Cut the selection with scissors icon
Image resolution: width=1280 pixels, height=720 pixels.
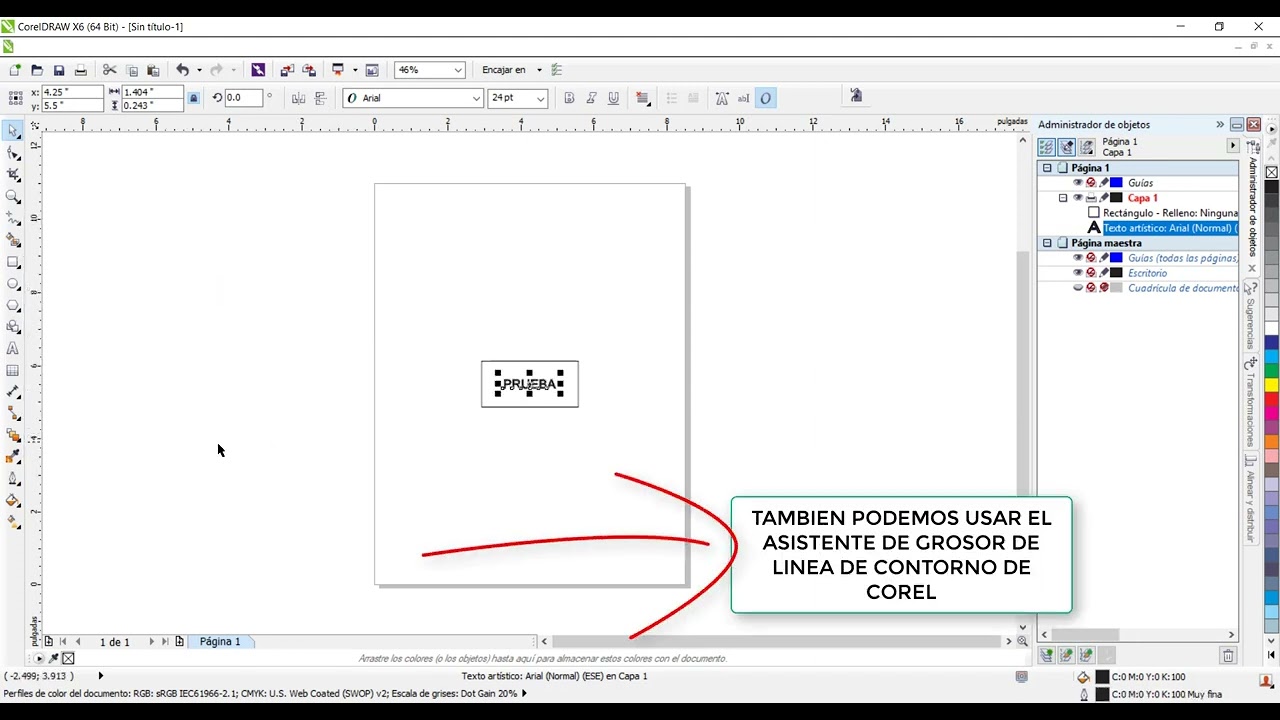click(x=110, y=70)
